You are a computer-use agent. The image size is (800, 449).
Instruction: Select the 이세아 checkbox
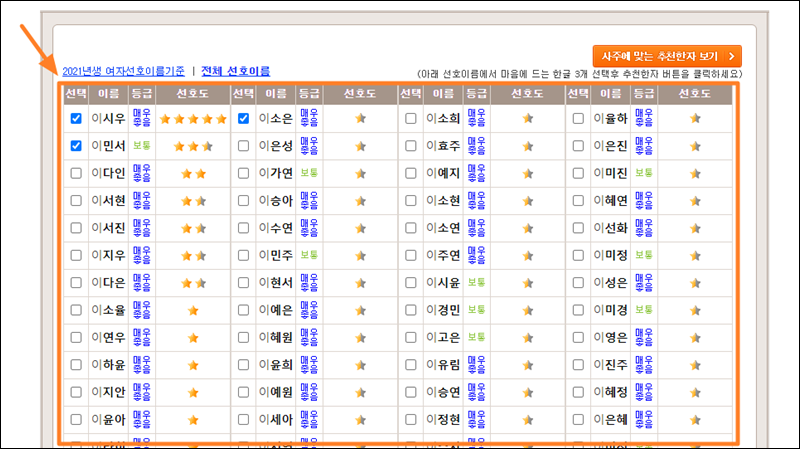(x=243, y=419)
